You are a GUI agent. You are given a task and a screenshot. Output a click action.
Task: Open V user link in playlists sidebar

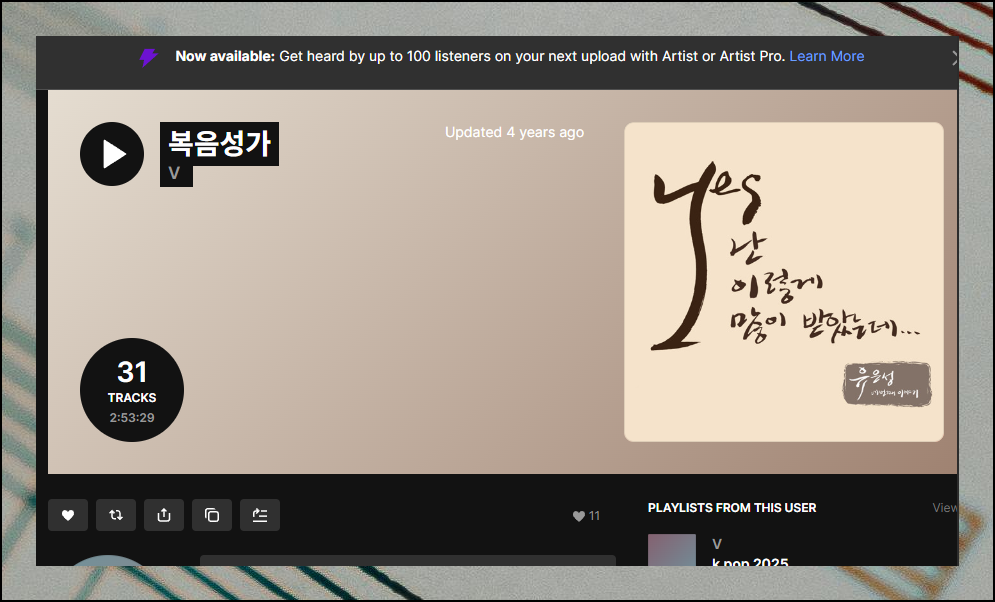pyautogui.click(x=717, y=544)
